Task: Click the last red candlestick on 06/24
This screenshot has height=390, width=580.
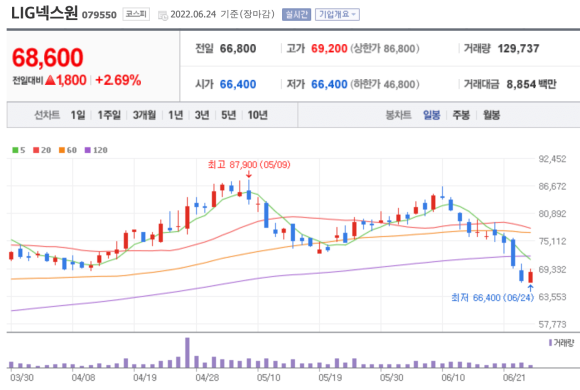Action: click(x=530, y=277)
